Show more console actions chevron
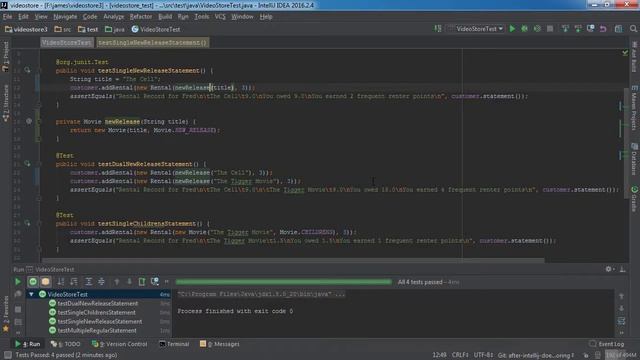The height and width of the screenshot is (360, 640). (621, 333)
